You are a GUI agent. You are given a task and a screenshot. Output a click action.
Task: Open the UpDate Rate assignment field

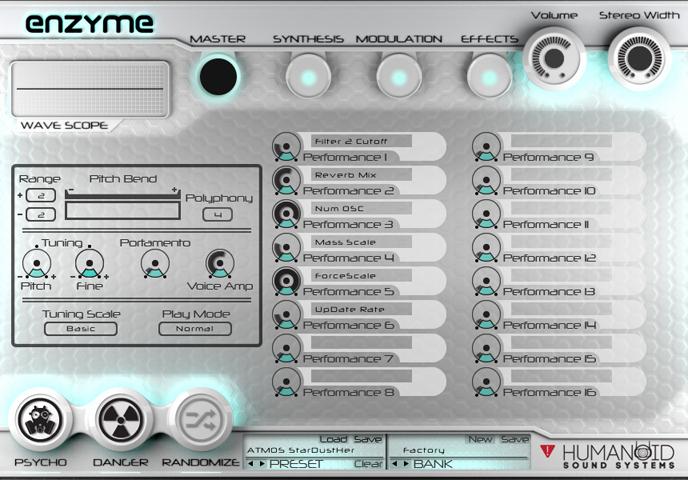[x=361, y=309]
